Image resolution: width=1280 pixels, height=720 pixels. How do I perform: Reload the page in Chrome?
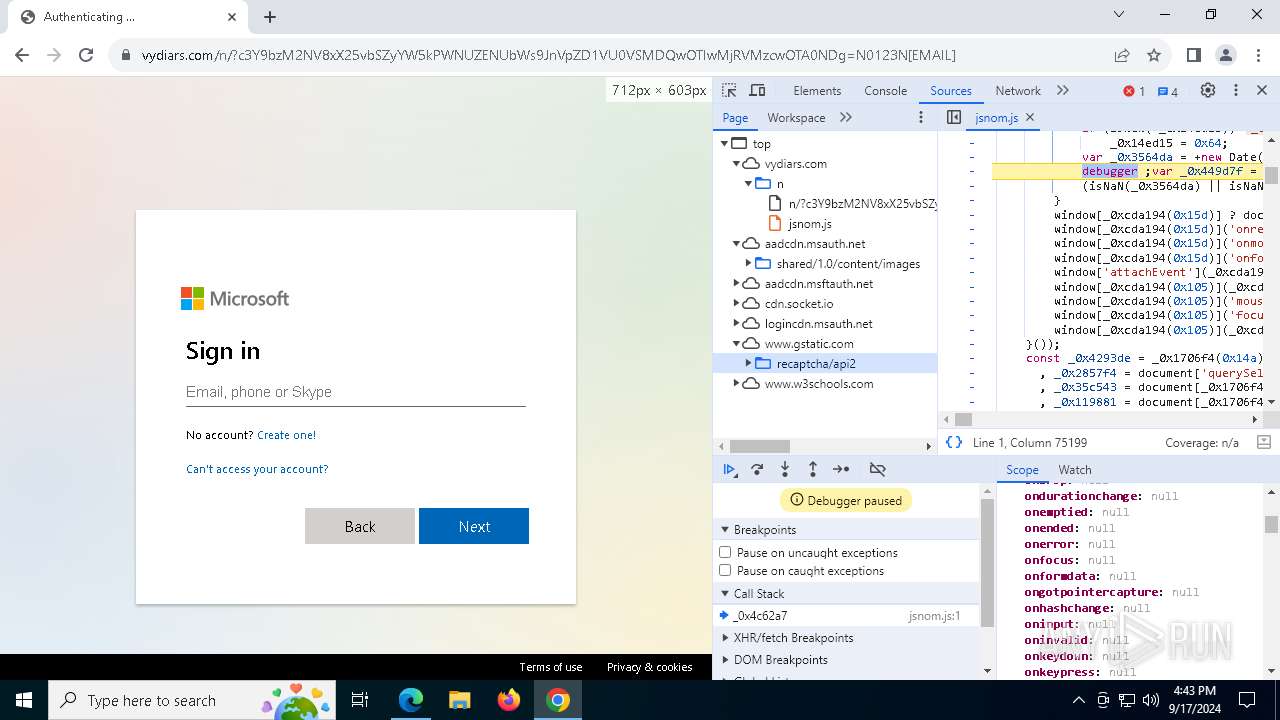coord(86,55)
